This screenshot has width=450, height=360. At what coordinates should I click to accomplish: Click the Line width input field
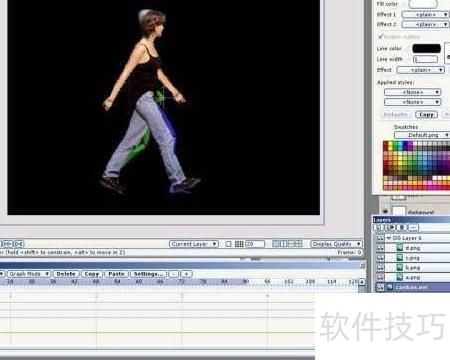pyautogui.click(x=425, y=59)
